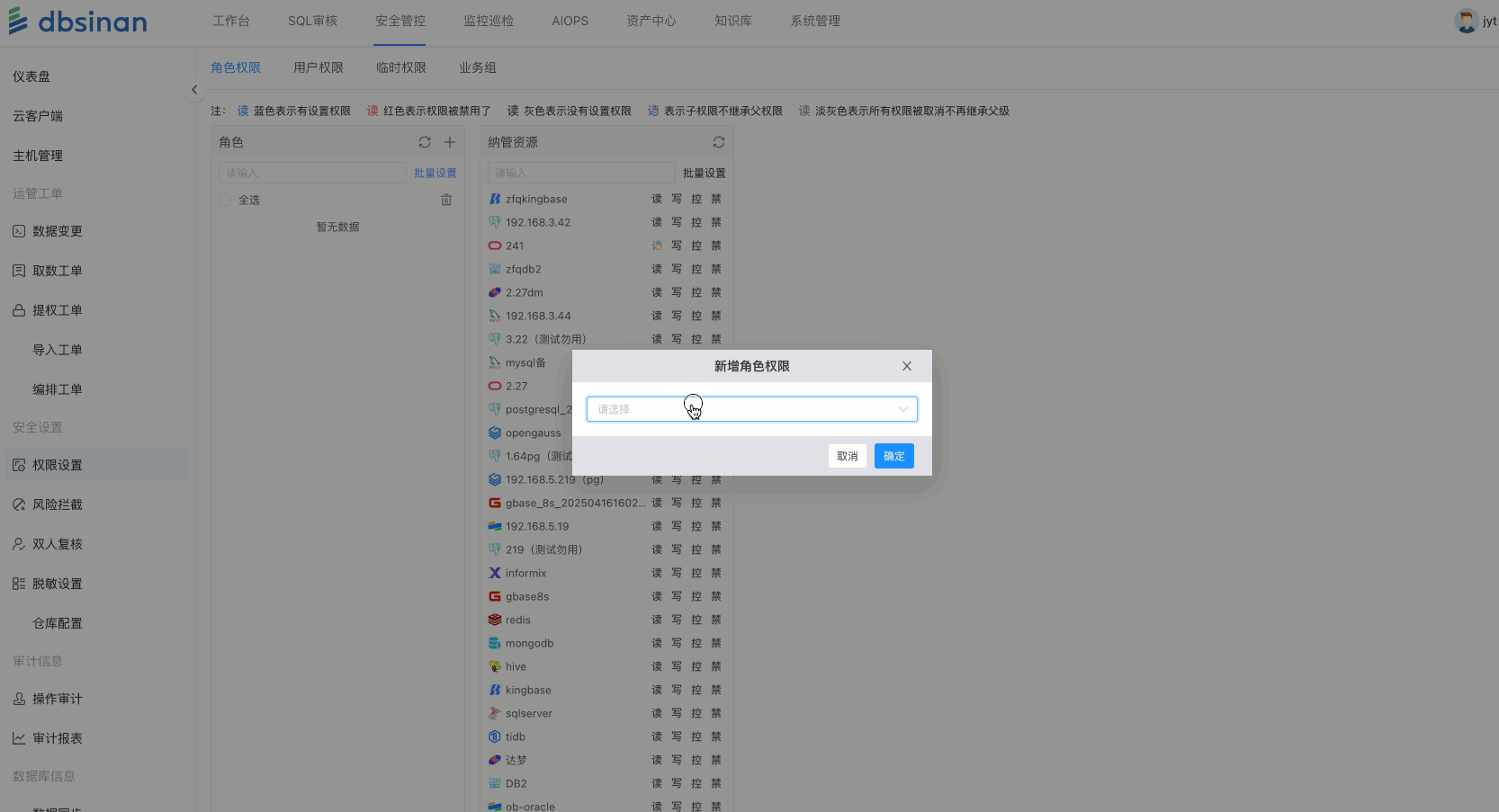Click the refresh icon in the 角色 panel
This screenshot has width=1499, height=812.
(425, 142)
